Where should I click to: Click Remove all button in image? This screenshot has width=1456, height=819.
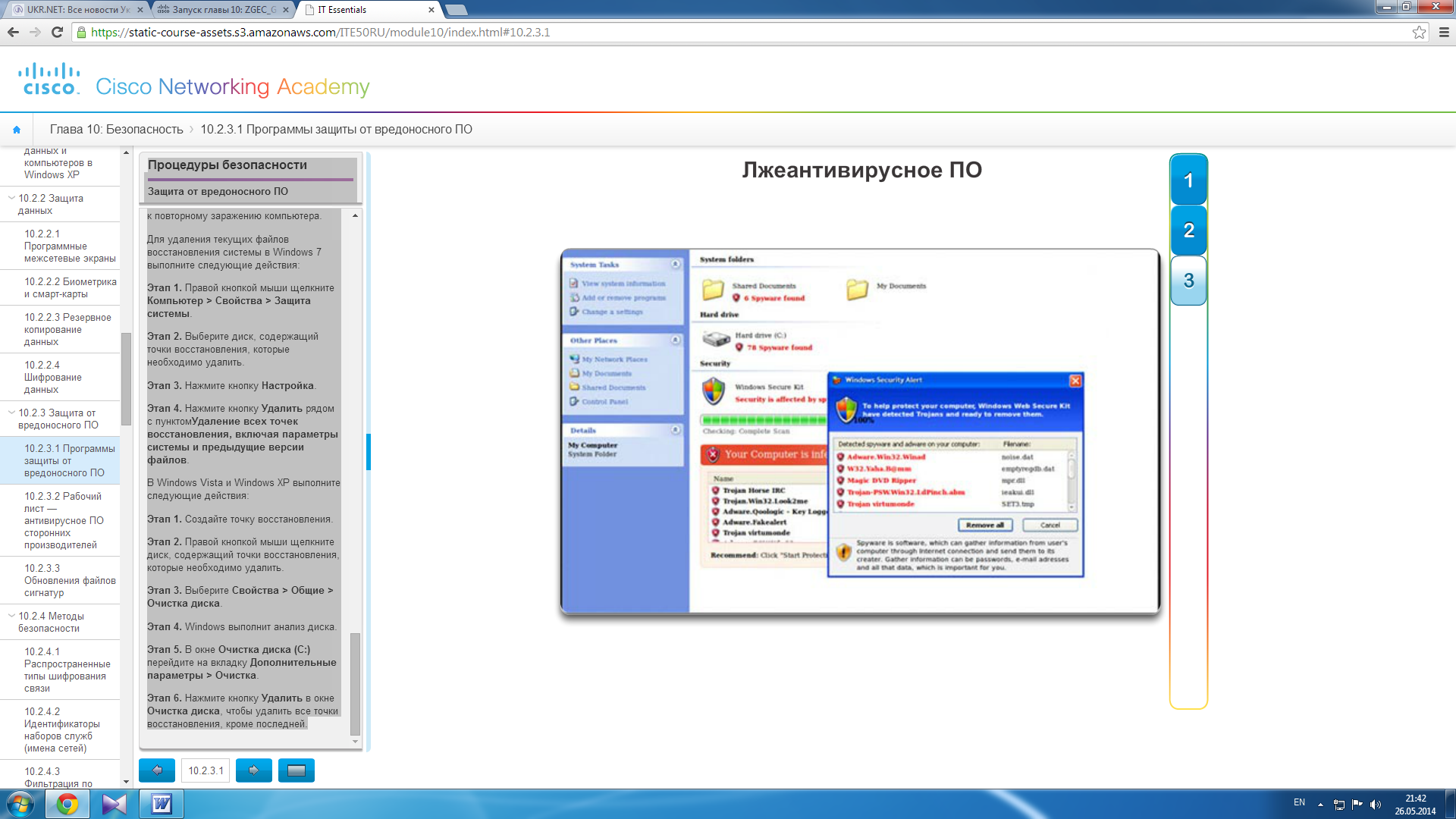tap(984, 525)
